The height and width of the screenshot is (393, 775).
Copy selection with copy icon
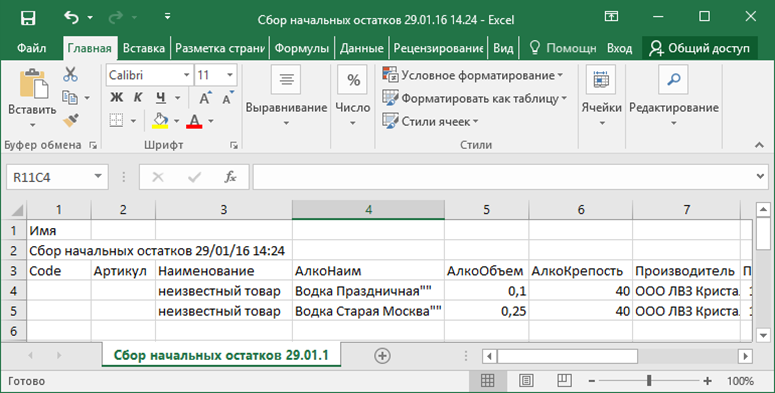tap(70, 97)
